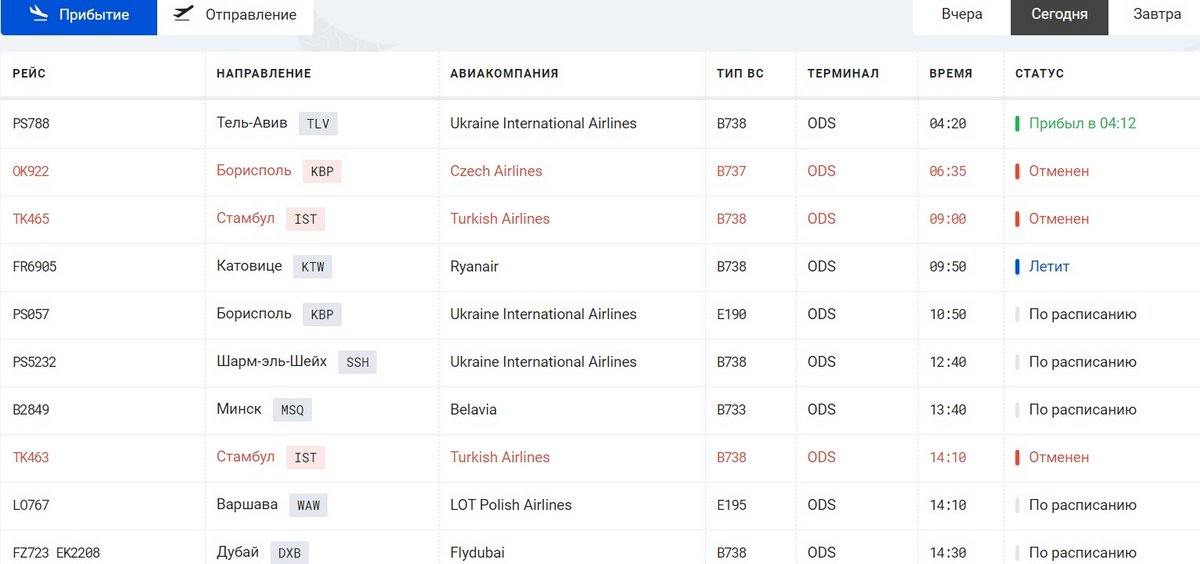Screen dimensions: 1200x564
Task: Click the TLV airport code badge
Action: tap(318, 124)
